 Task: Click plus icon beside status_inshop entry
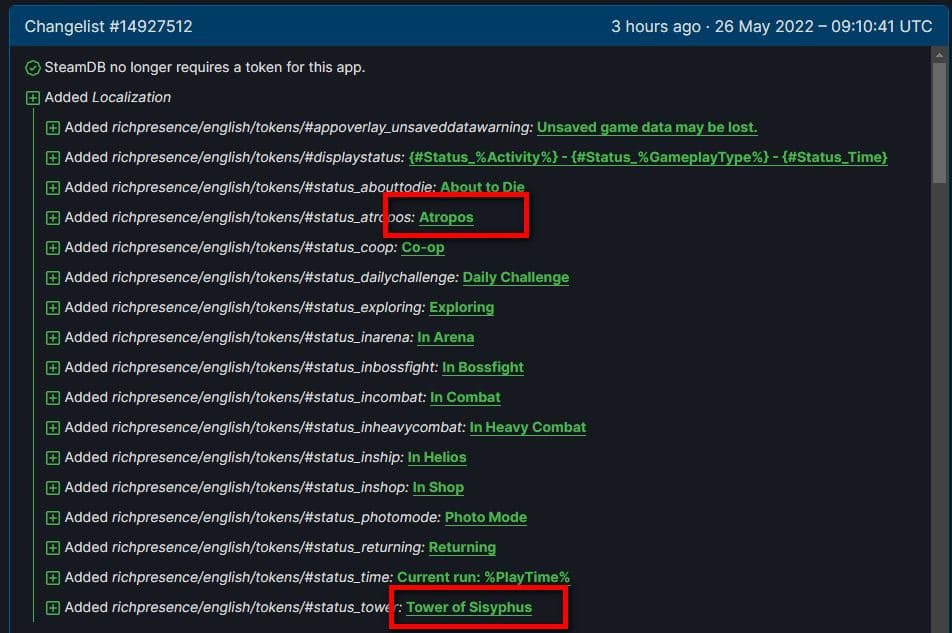click(x=53, y=489)
